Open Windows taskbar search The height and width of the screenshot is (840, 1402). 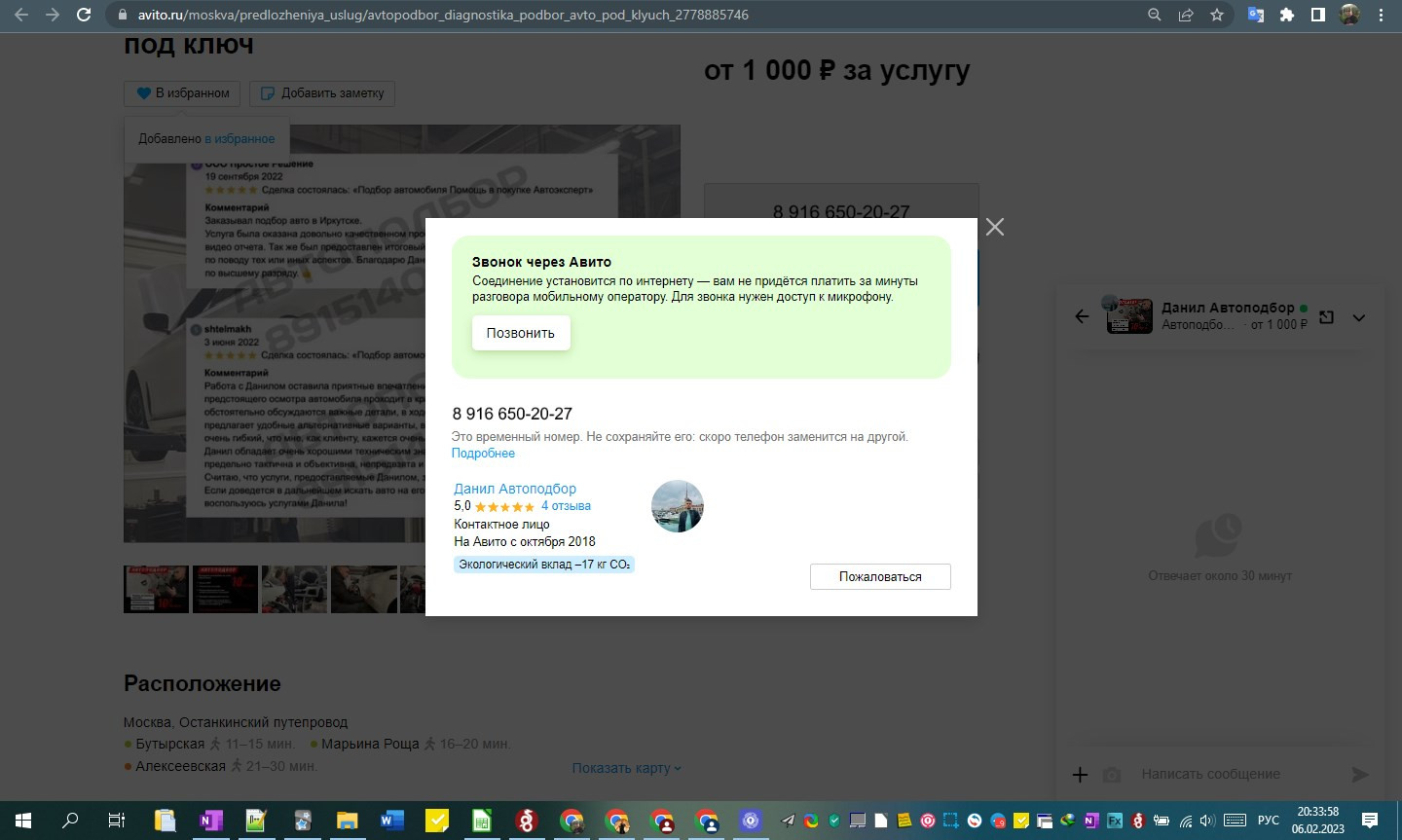(70, 821)
